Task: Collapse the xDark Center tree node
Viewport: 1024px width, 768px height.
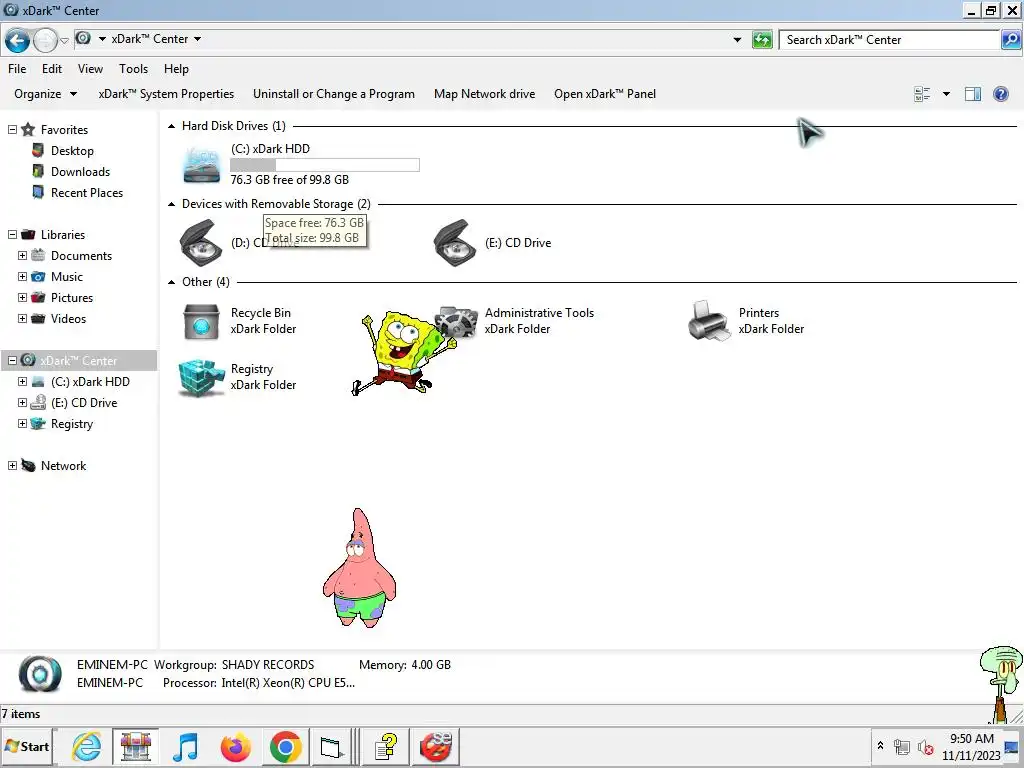Action: click(x=12, y=360)
